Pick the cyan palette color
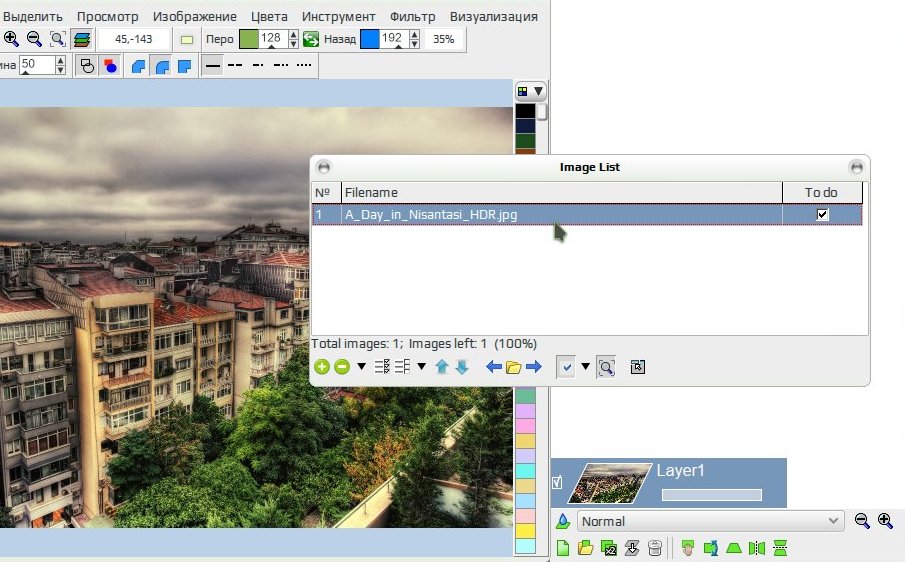This screenshot has height=562, width=905. coord(525,471)
